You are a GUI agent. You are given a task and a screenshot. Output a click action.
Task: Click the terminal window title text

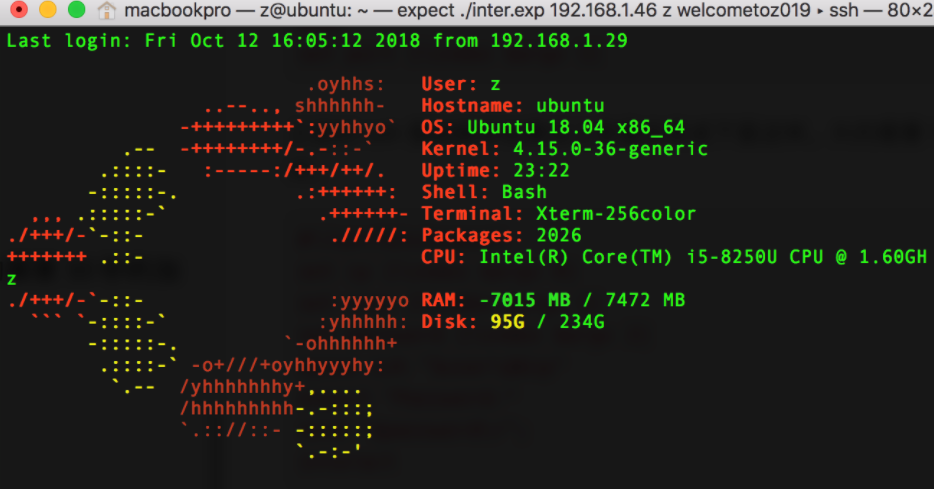[x=529, y=10]
